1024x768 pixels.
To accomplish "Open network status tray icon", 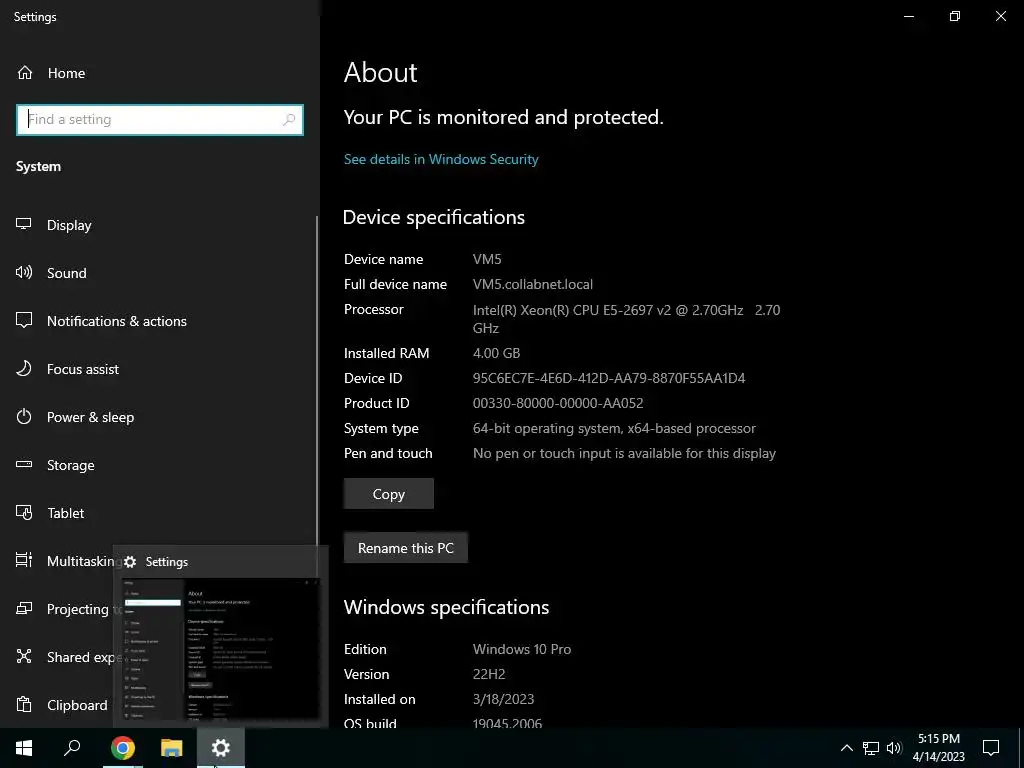I will [x=871, y=748].
